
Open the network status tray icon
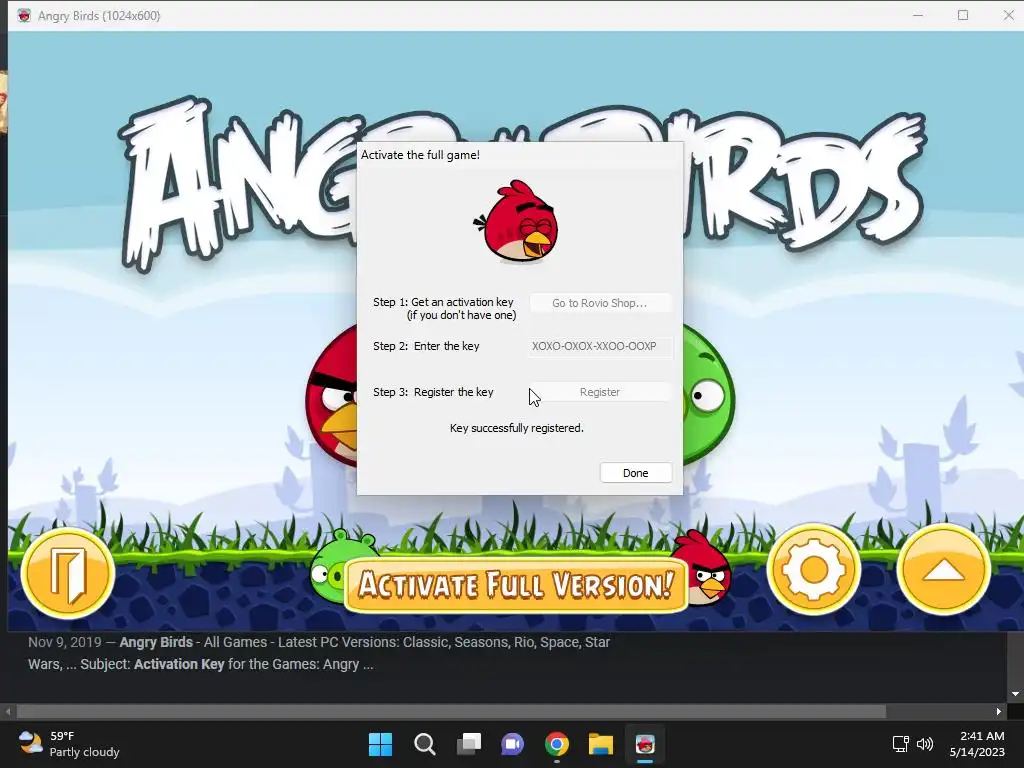(901, 744)
